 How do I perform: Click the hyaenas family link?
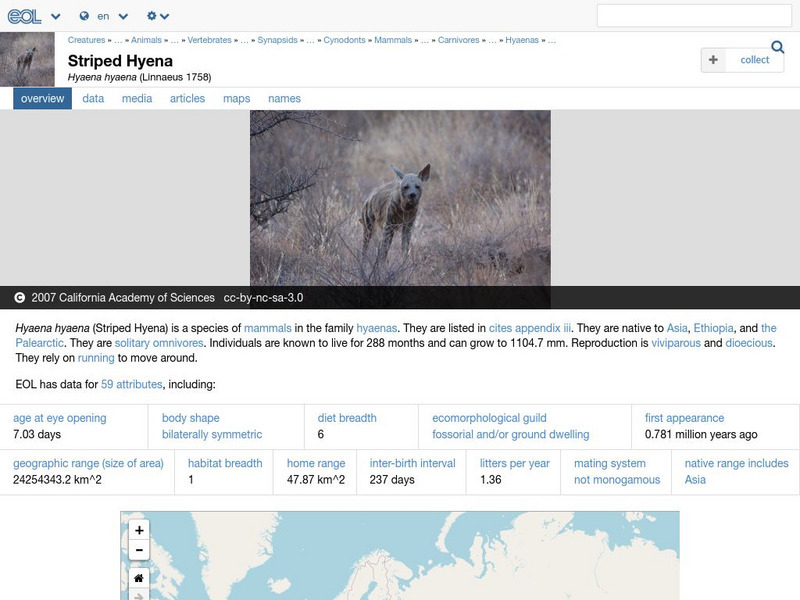[x=377, y=325]
